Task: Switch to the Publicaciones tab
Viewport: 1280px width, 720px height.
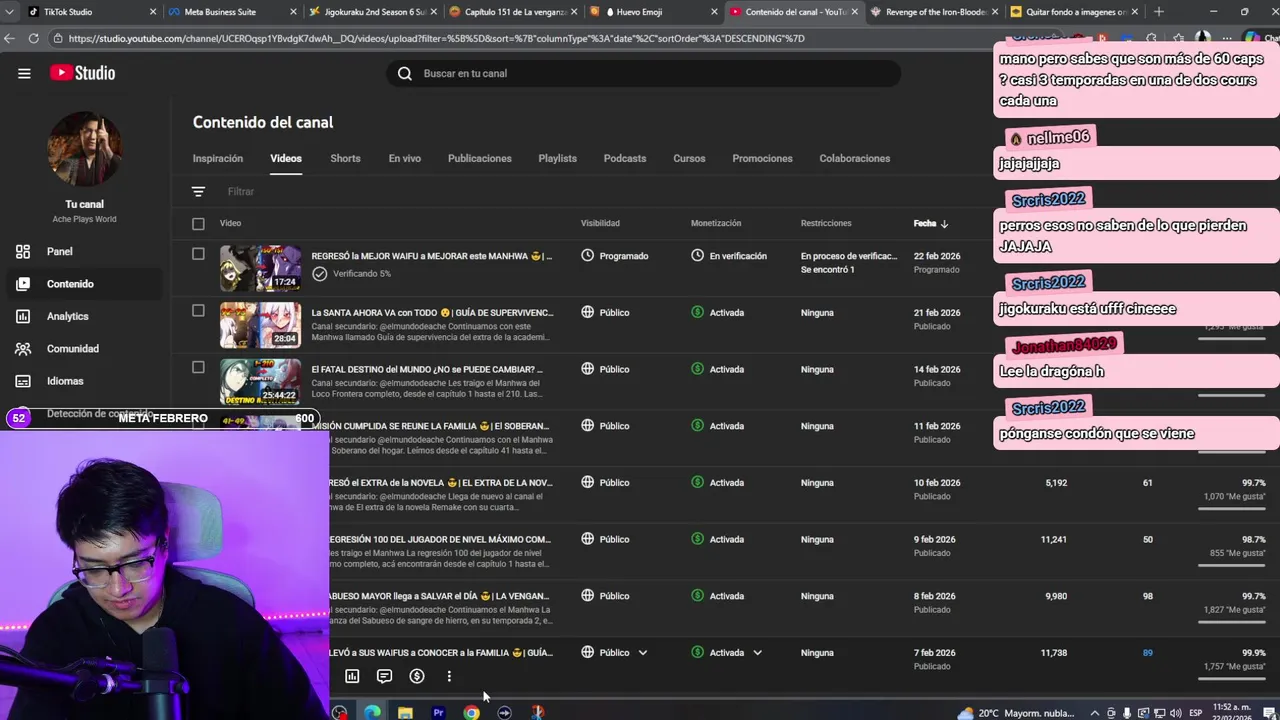Action: 480,158
